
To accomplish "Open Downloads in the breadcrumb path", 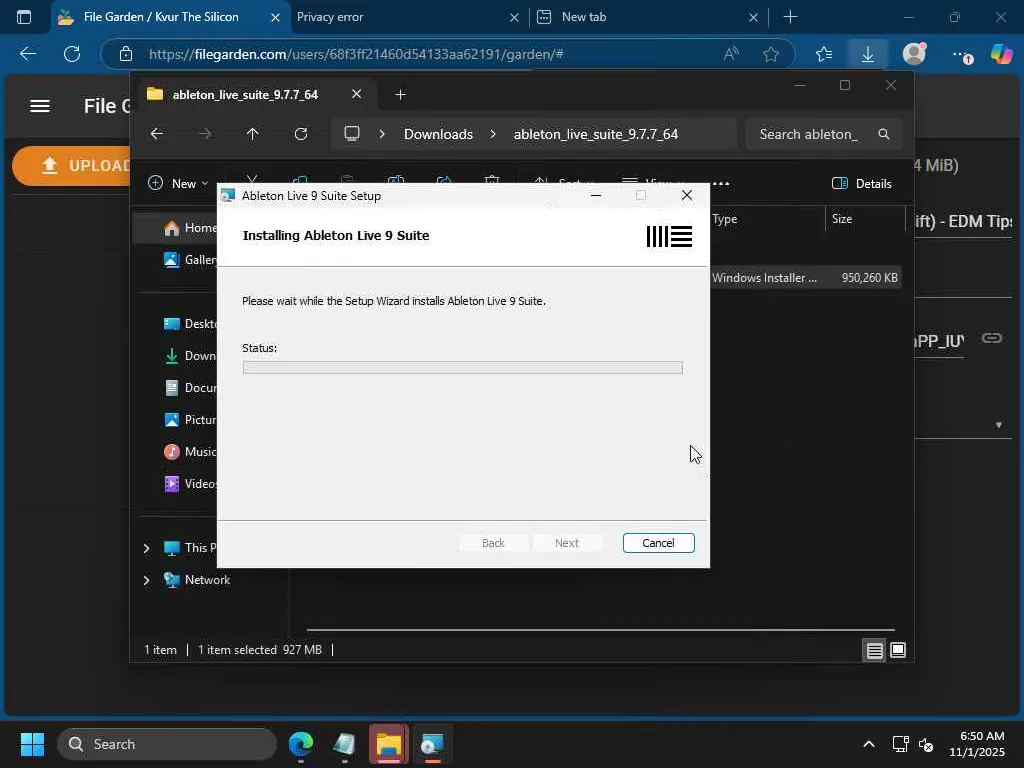I will [438, 134].
